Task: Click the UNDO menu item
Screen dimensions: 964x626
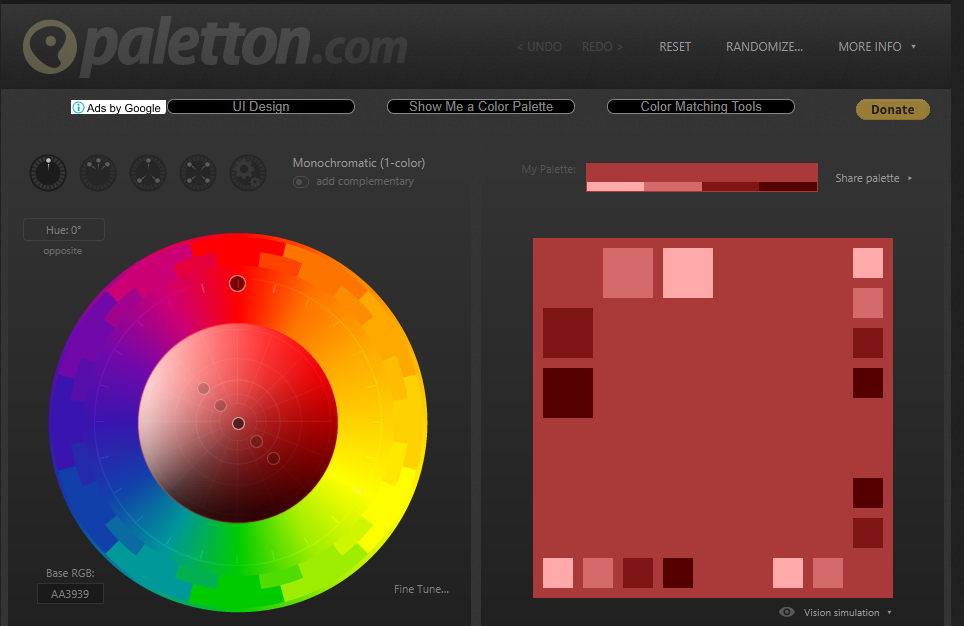Action: [x=539, y=47]
